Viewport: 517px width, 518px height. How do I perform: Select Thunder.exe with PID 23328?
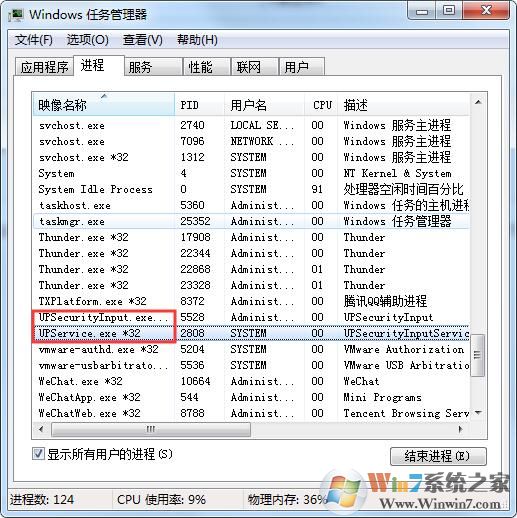coord(251,285)
